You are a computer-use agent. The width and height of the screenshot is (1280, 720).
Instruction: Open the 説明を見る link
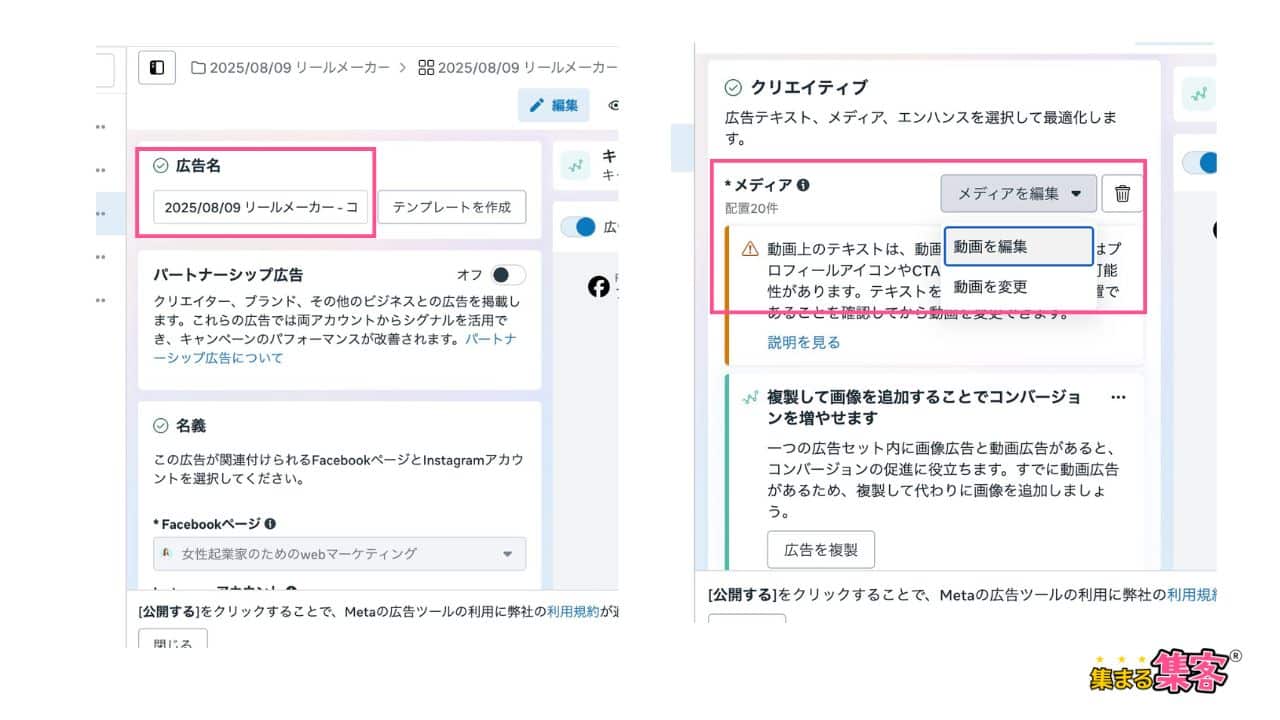(803, 342)
